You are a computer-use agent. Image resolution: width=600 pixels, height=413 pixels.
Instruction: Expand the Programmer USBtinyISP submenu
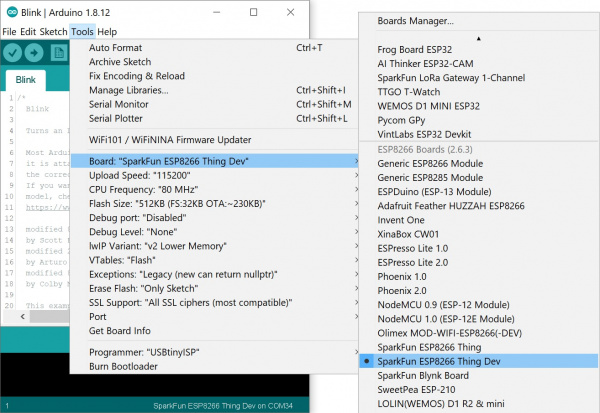coord(214,353)
